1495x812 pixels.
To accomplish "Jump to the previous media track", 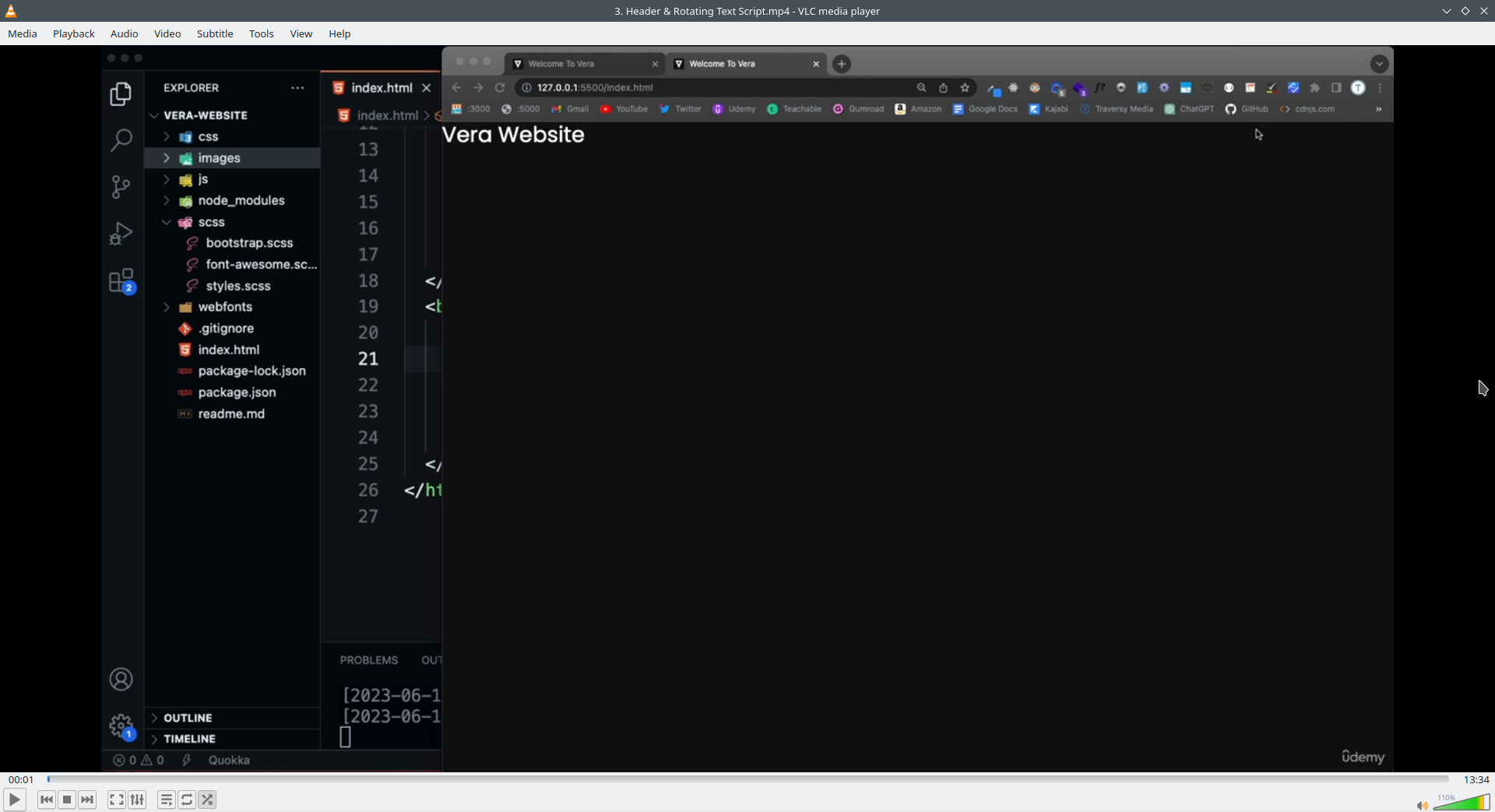I will click(x=47, y=800).
